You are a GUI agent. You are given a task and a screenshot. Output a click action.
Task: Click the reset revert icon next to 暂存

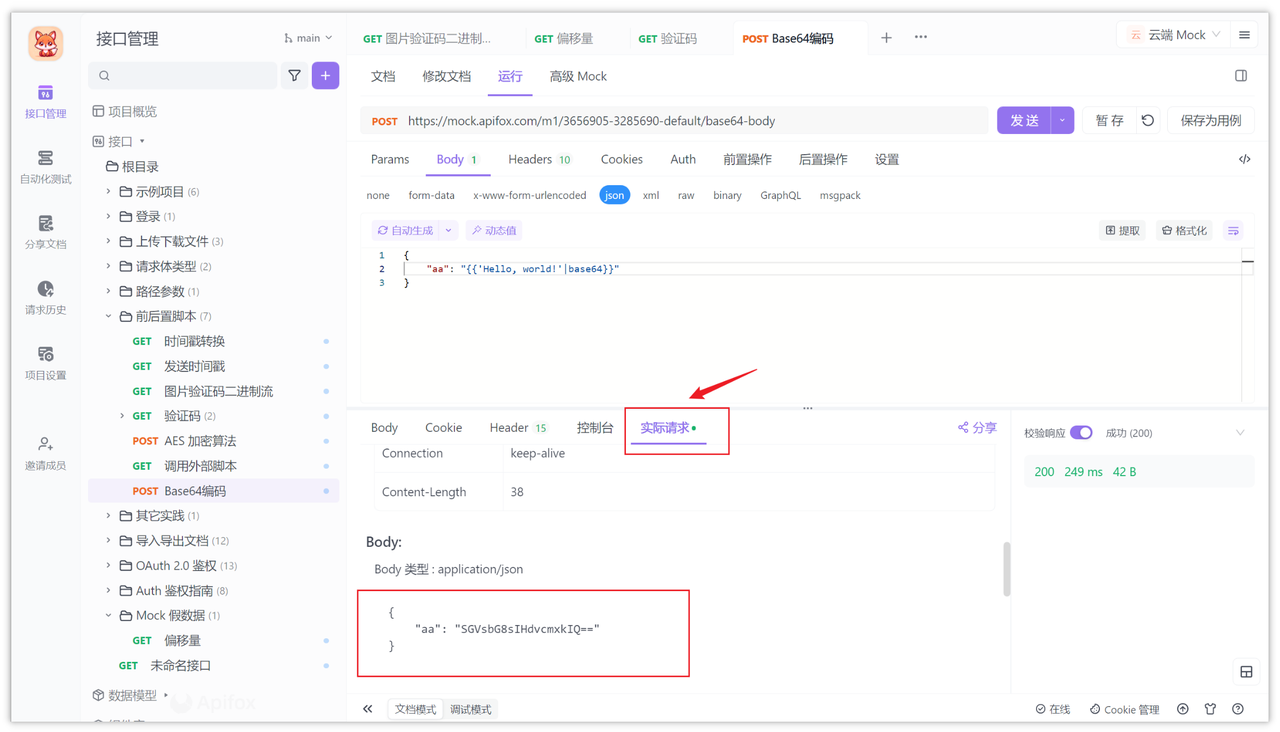pyautogui.click(x=1148, y=121)
